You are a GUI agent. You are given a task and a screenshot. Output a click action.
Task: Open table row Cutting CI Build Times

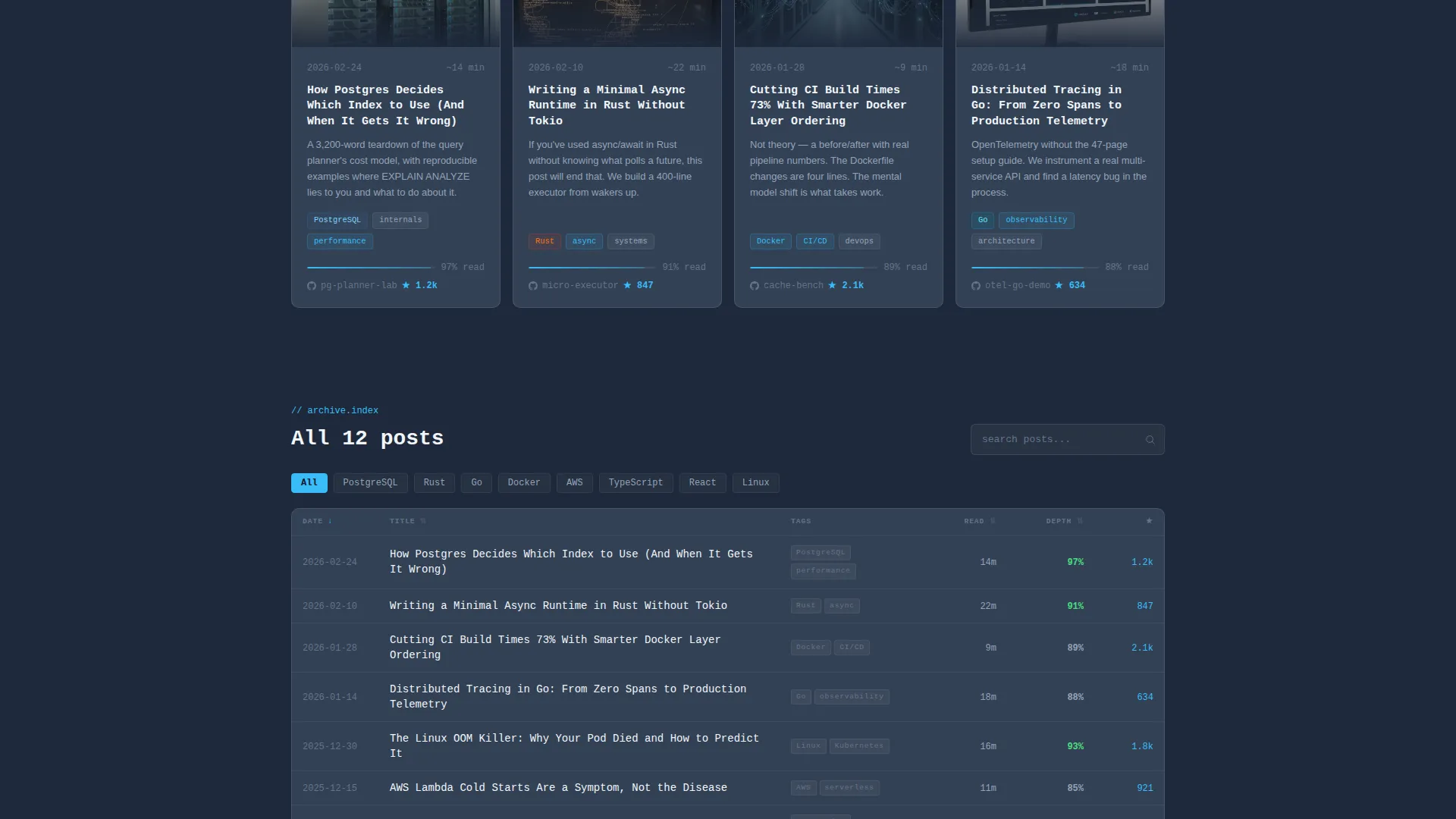tap(728, 648)
